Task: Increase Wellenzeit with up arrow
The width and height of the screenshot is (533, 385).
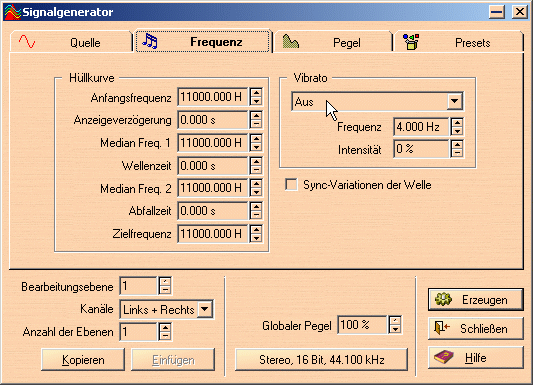Action: point(256,161)
